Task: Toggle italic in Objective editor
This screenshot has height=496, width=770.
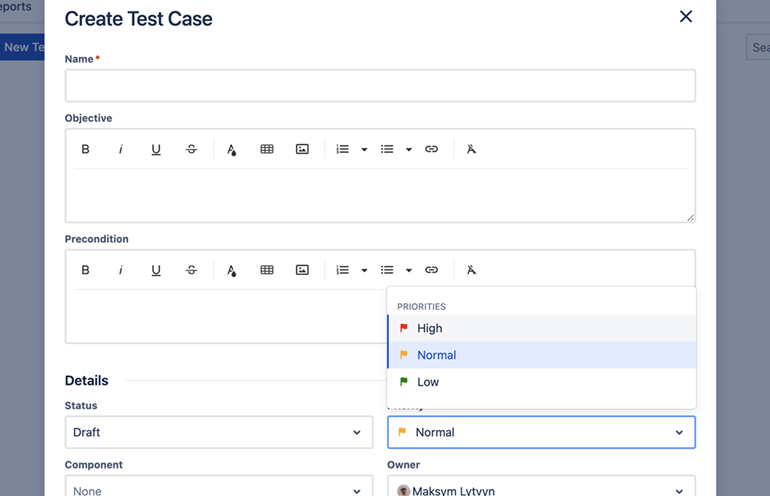Action: [x=121, y=149]
